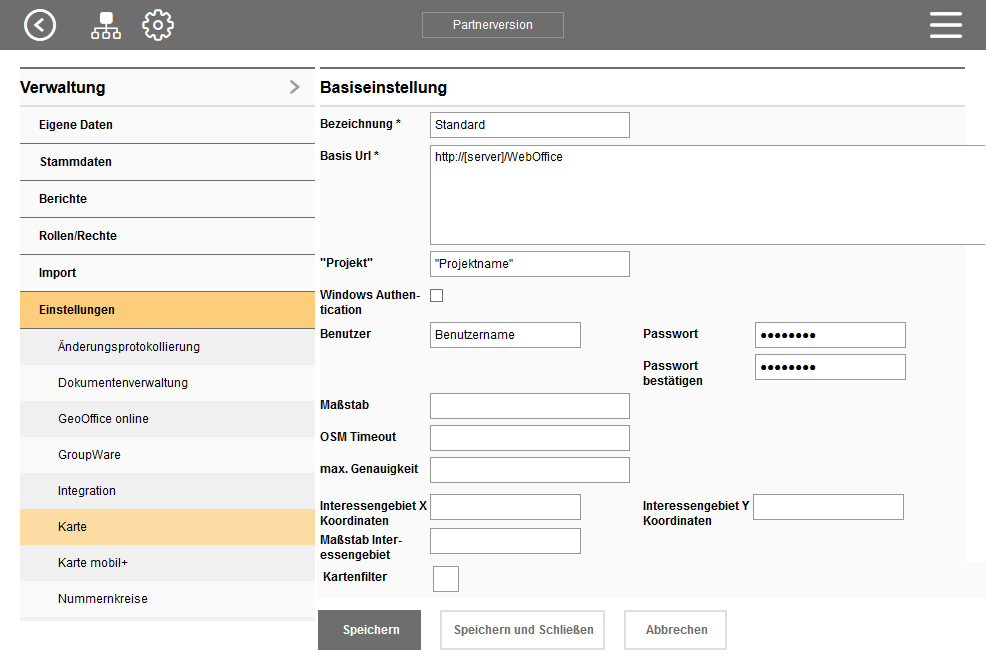The width and height of the screenshot is (986, 660).
Task: Focus the Bezeichnung text field
Action: 529,125
